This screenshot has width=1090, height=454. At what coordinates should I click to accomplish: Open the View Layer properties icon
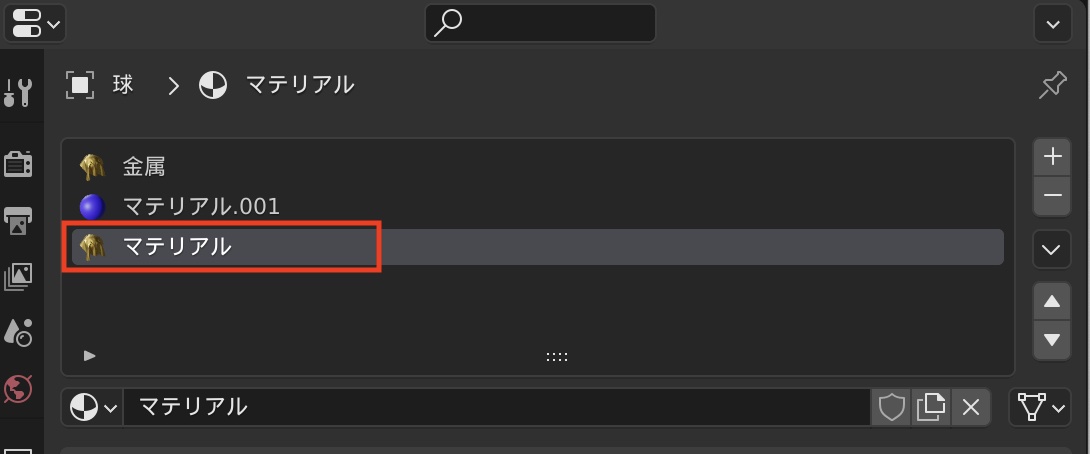18,276
